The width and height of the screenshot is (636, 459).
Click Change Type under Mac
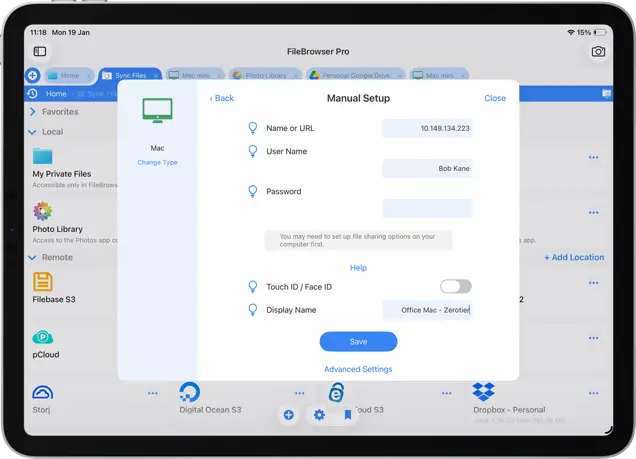(x=157, y=162)
